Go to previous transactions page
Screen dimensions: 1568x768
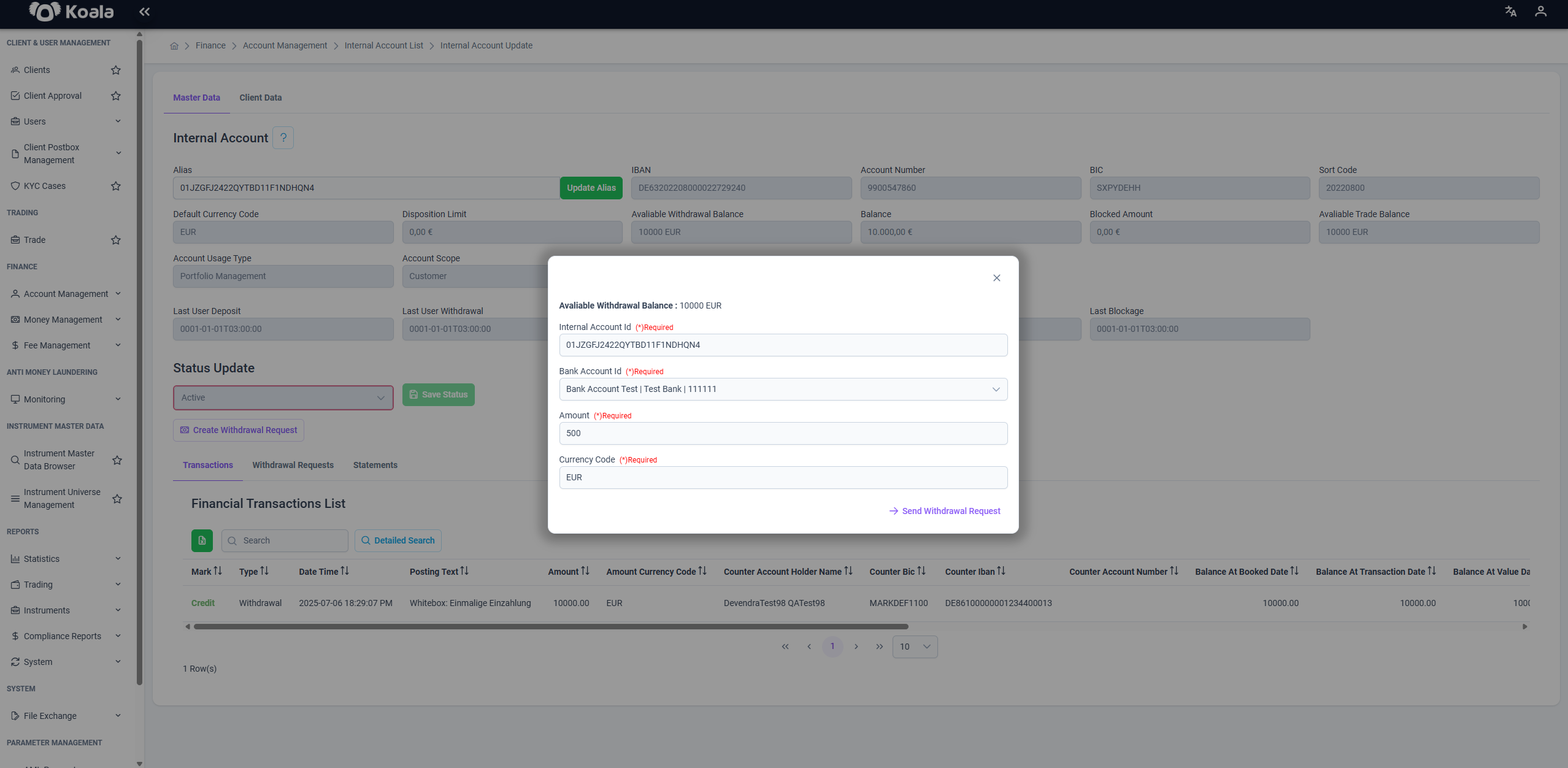point(809,647)
